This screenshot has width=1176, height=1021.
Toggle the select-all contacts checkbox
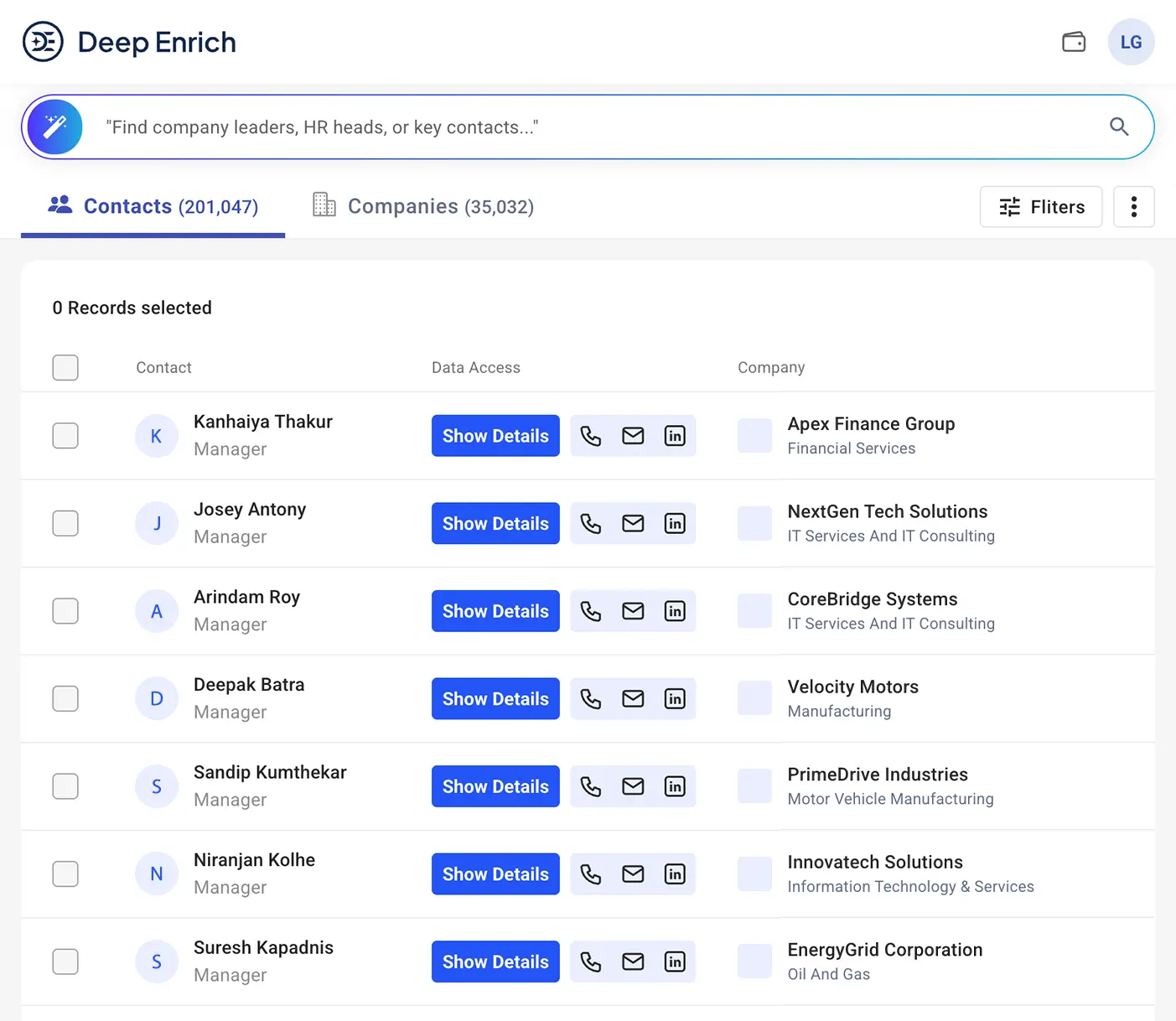(65, 367)
